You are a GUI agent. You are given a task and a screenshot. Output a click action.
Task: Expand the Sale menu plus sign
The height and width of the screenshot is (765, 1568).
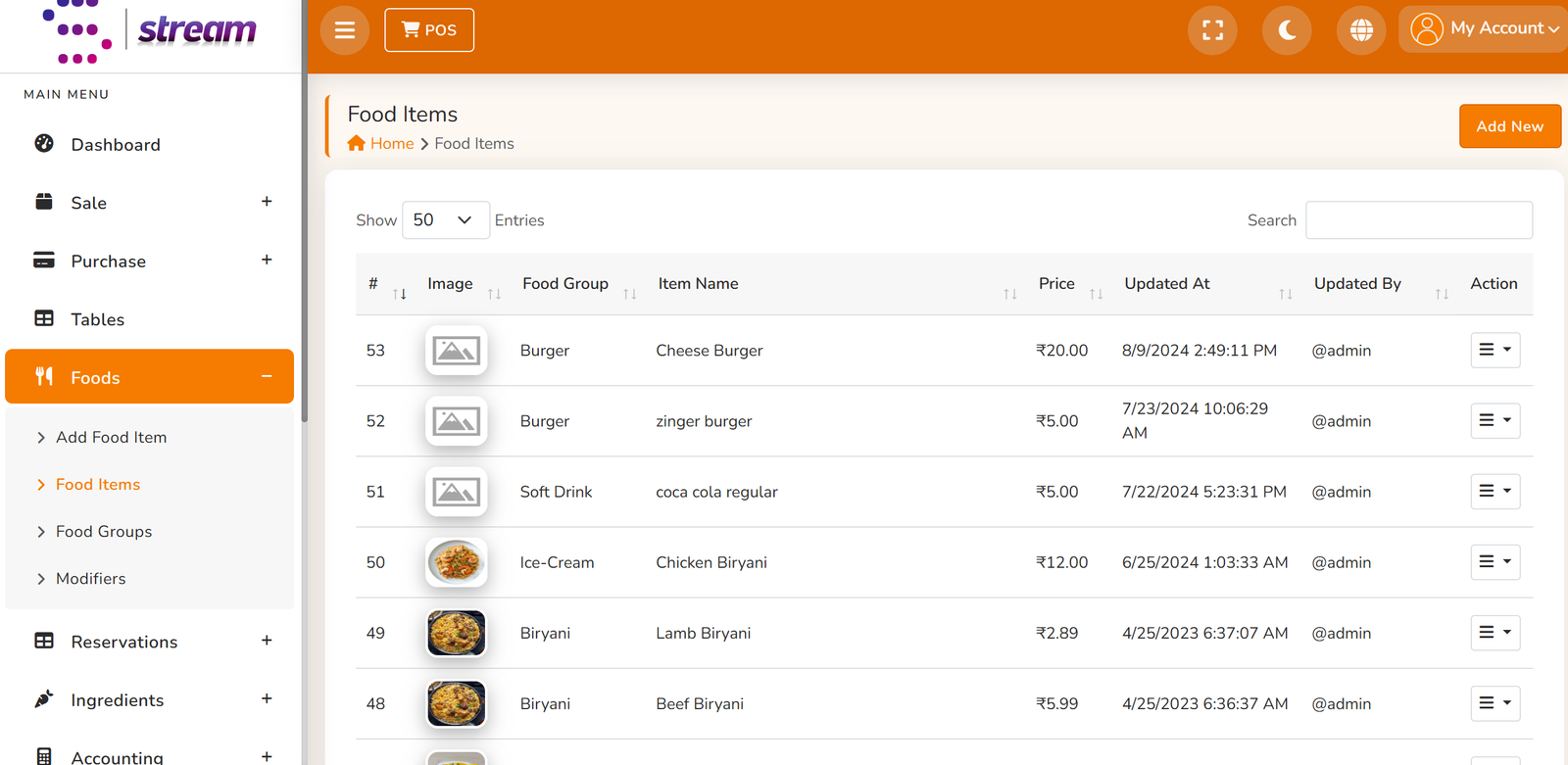coord(267,202)
